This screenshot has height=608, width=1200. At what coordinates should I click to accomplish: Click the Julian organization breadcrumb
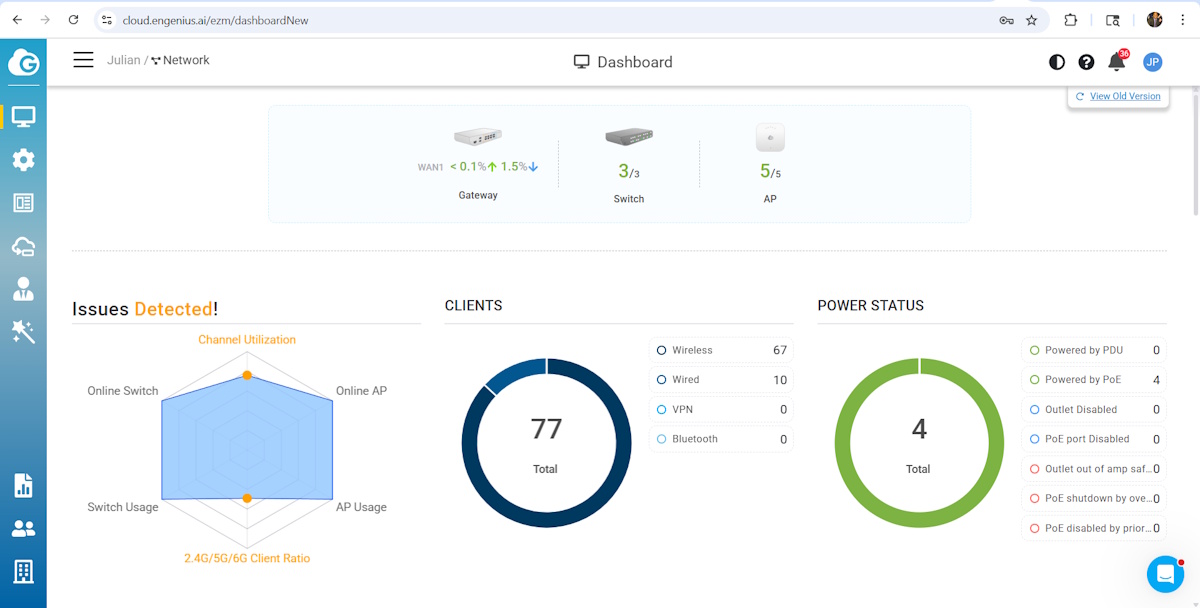tap(124, 60)
